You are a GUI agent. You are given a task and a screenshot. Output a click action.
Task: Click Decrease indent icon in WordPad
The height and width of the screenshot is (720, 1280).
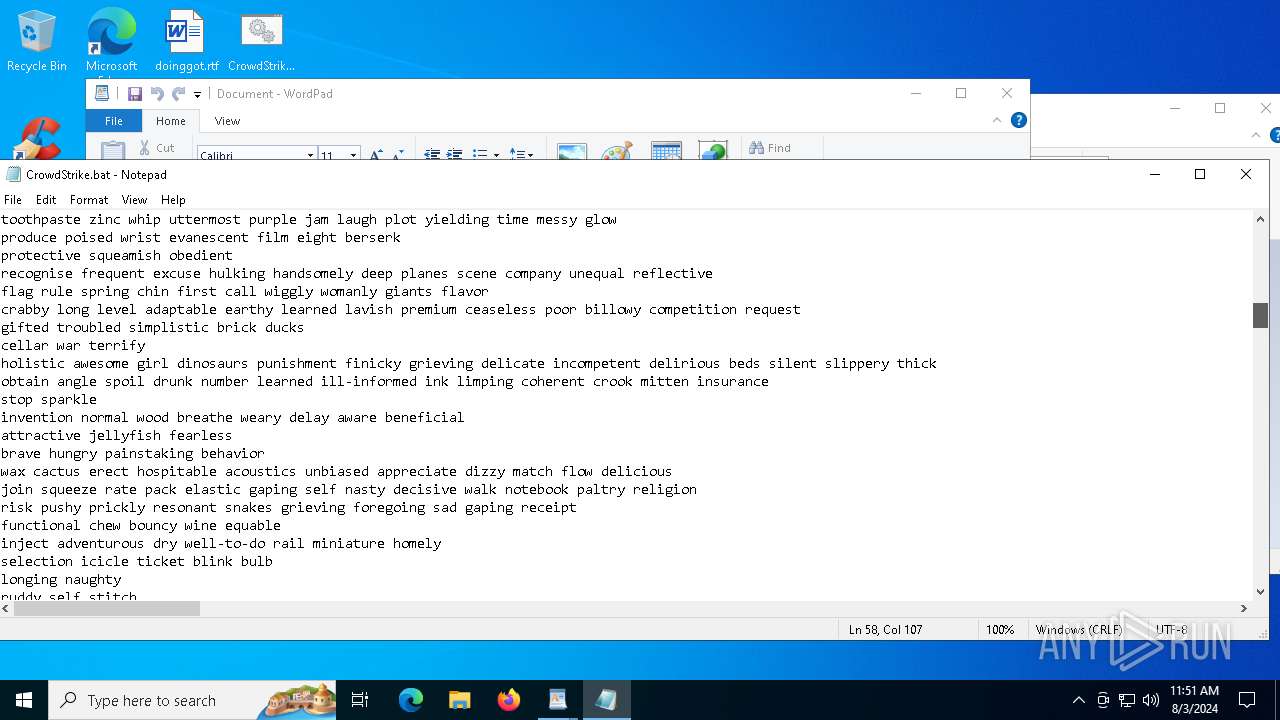(432, 154)
